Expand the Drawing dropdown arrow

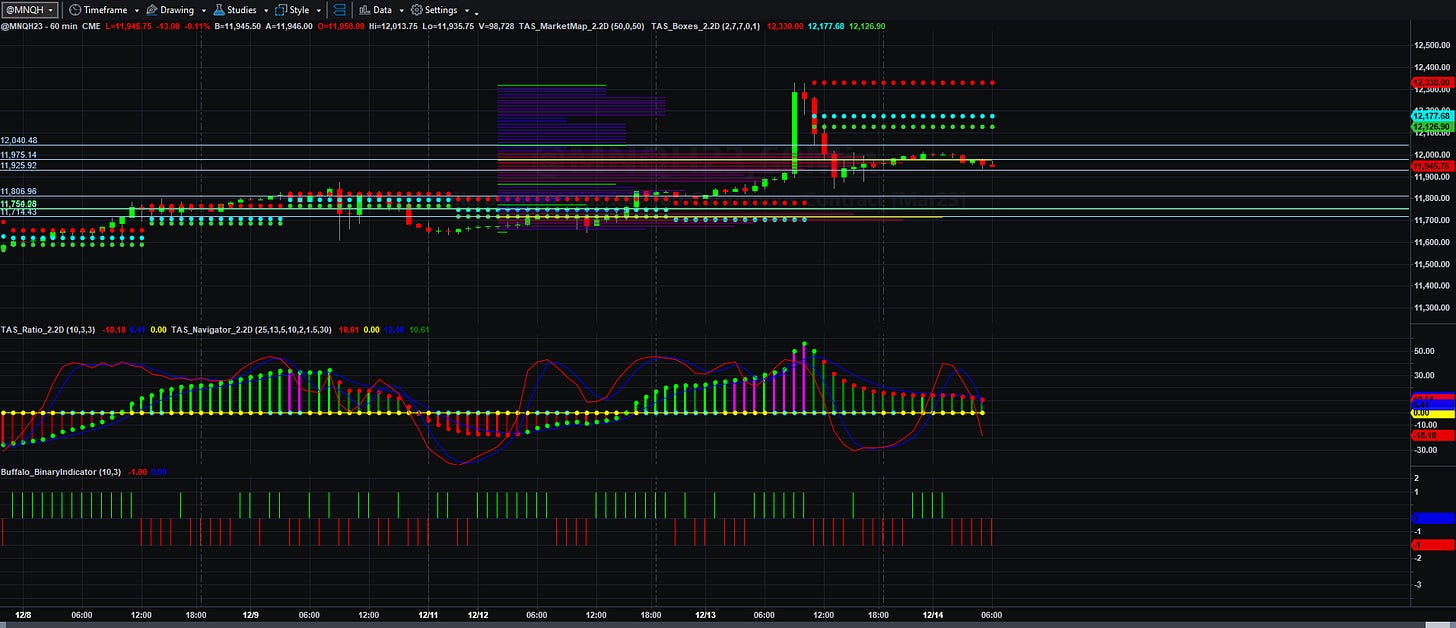click(x=202, y=10)
